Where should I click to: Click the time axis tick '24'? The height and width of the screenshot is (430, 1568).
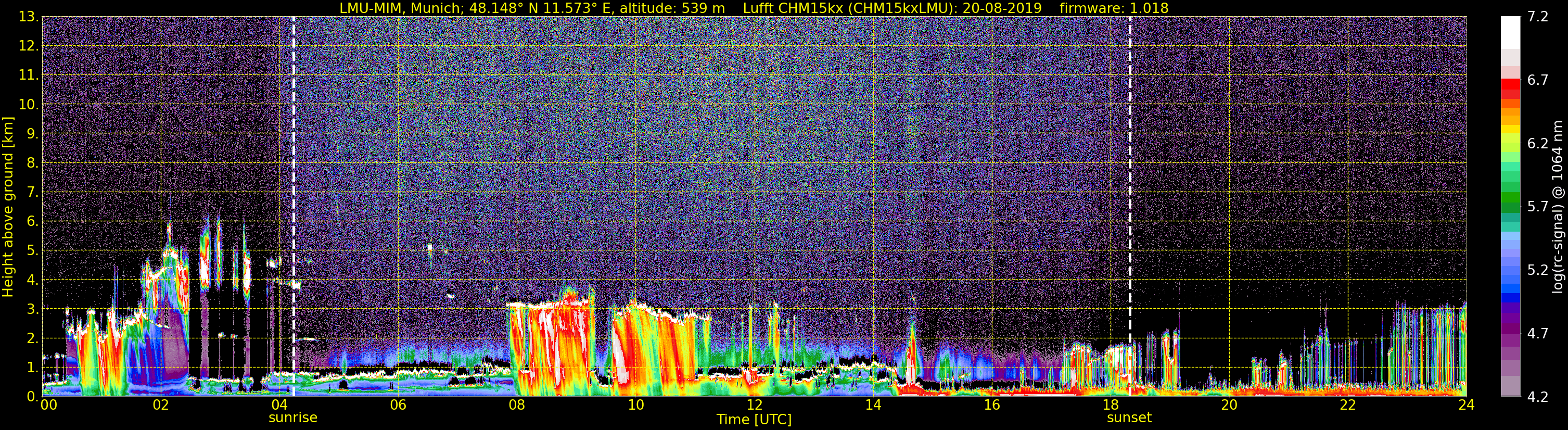coord(1467,405)
